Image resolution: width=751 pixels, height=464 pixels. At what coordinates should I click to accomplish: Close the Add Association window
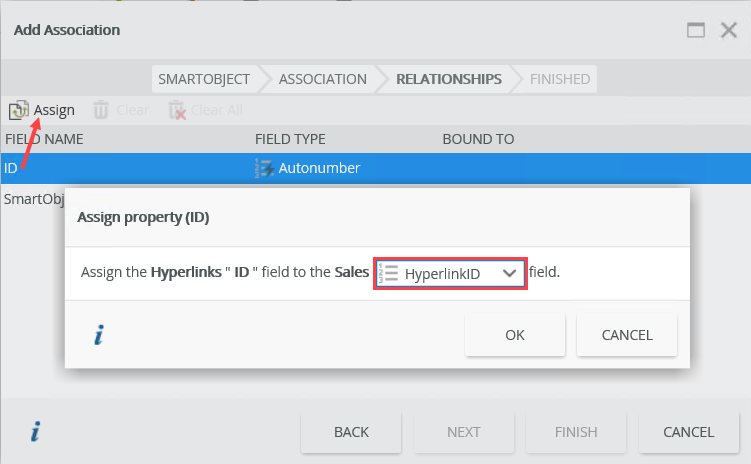click(728, 30)
